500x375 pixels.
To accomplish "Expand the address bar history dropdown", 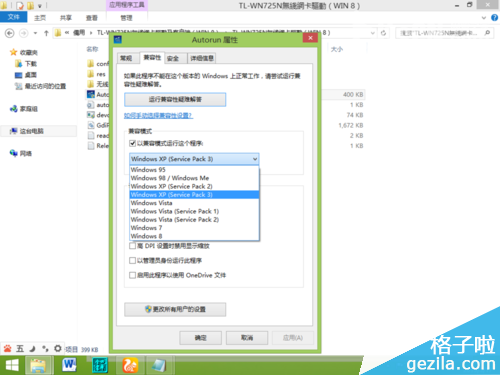I will tap(373, 33).
